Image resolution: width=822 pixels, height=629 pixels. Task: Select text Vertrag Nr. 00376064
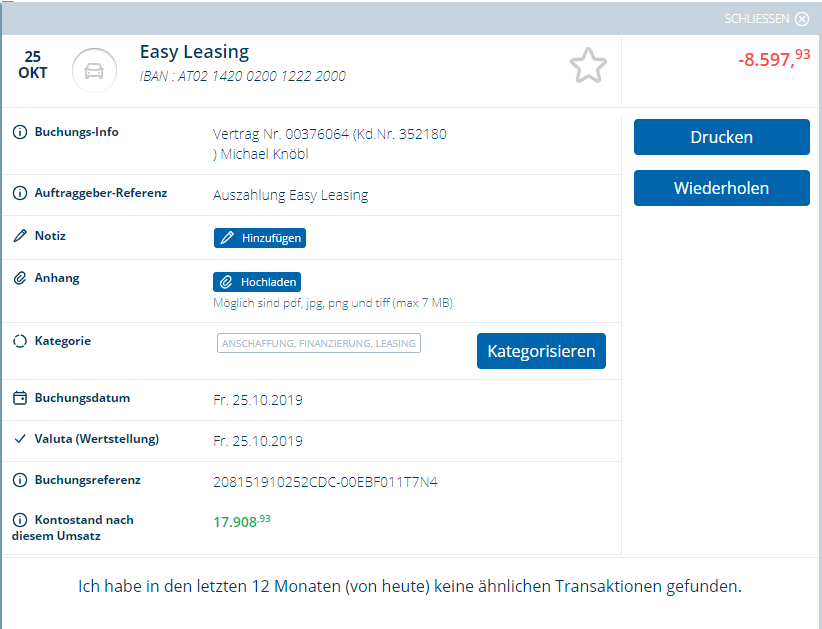tap(280, 134)
